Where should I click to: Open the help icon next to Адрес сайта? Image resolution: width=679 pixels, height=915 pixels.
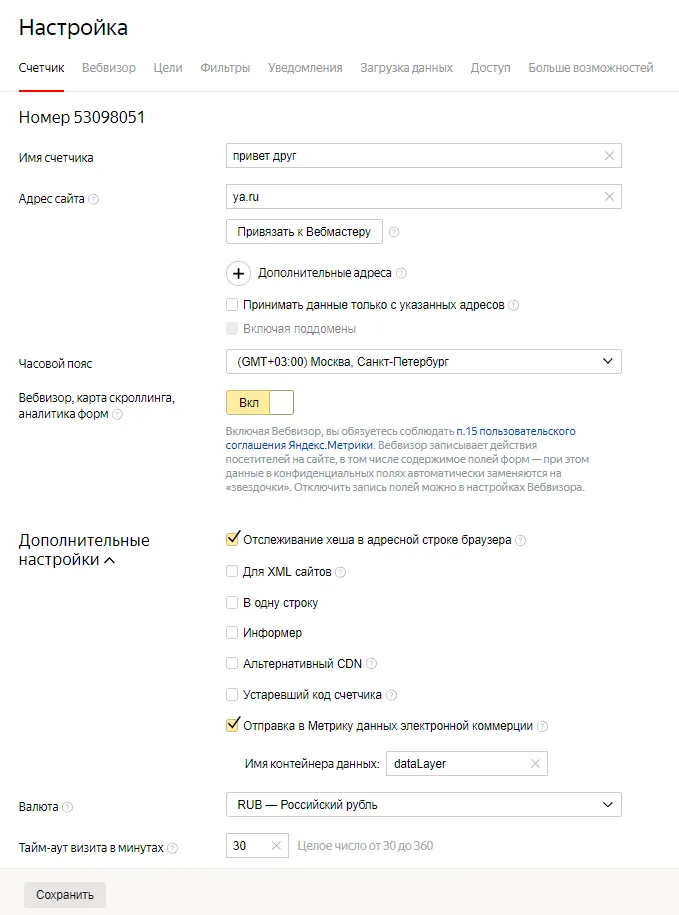(x=93, y=199)
